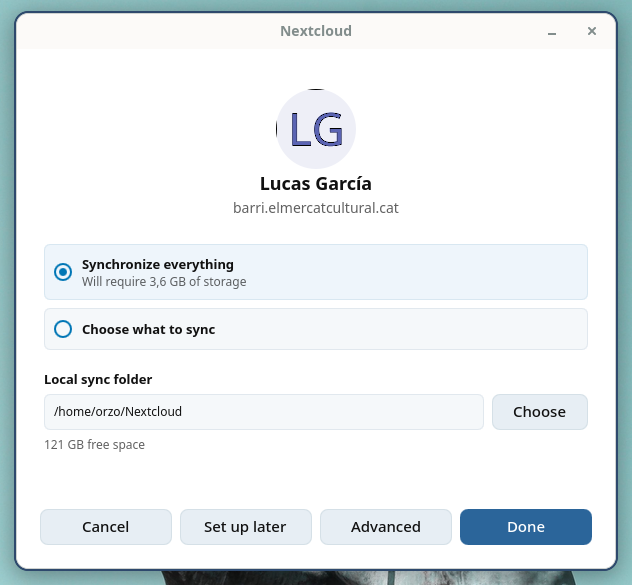Click the Set up later button
Screen dimensions: 632x585
pyautogui.click(x=245, y=527)
